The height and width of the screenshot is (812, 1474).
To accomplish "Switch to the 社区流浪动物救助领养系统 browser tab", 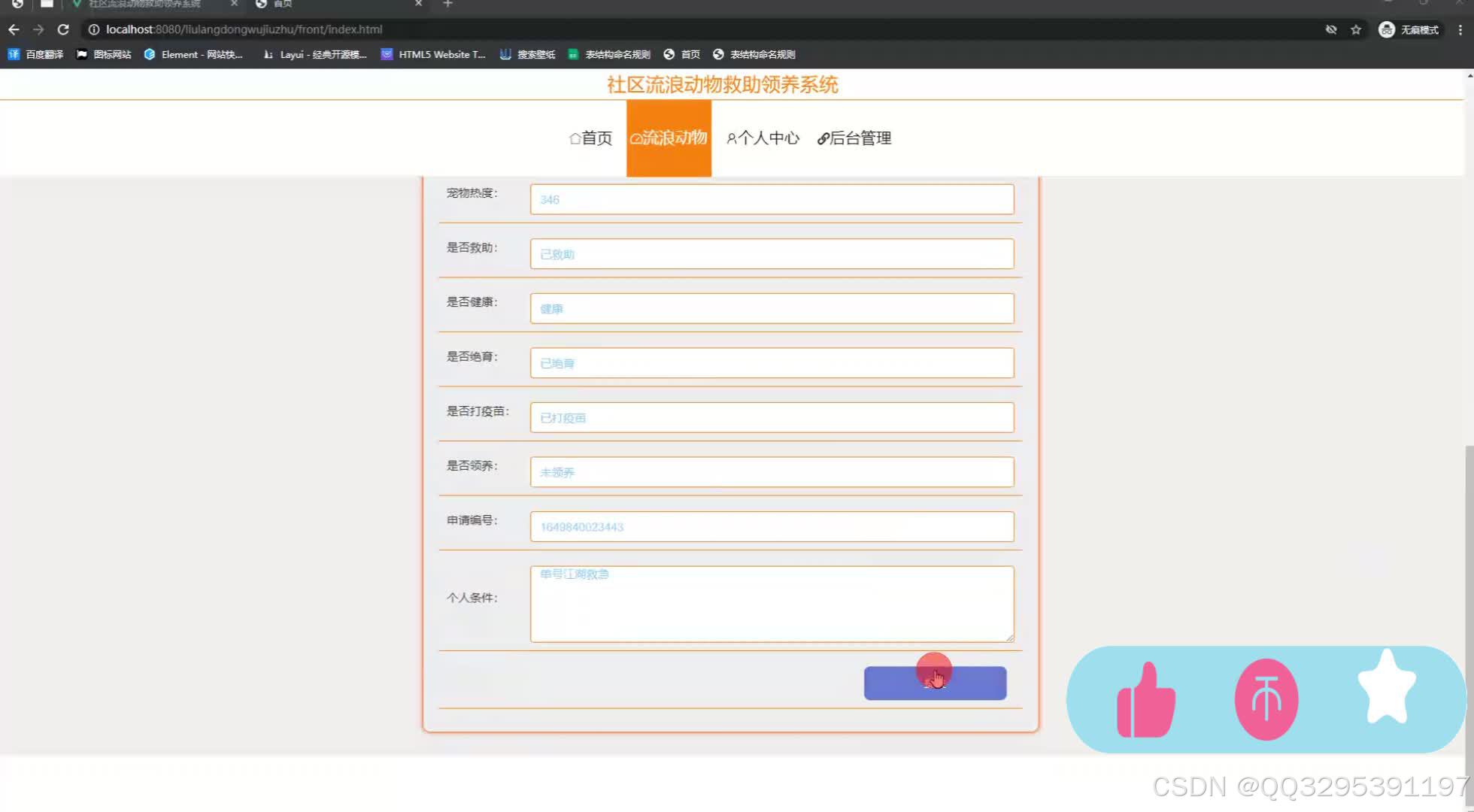I will pyautogui.click(x=154, y=5).
